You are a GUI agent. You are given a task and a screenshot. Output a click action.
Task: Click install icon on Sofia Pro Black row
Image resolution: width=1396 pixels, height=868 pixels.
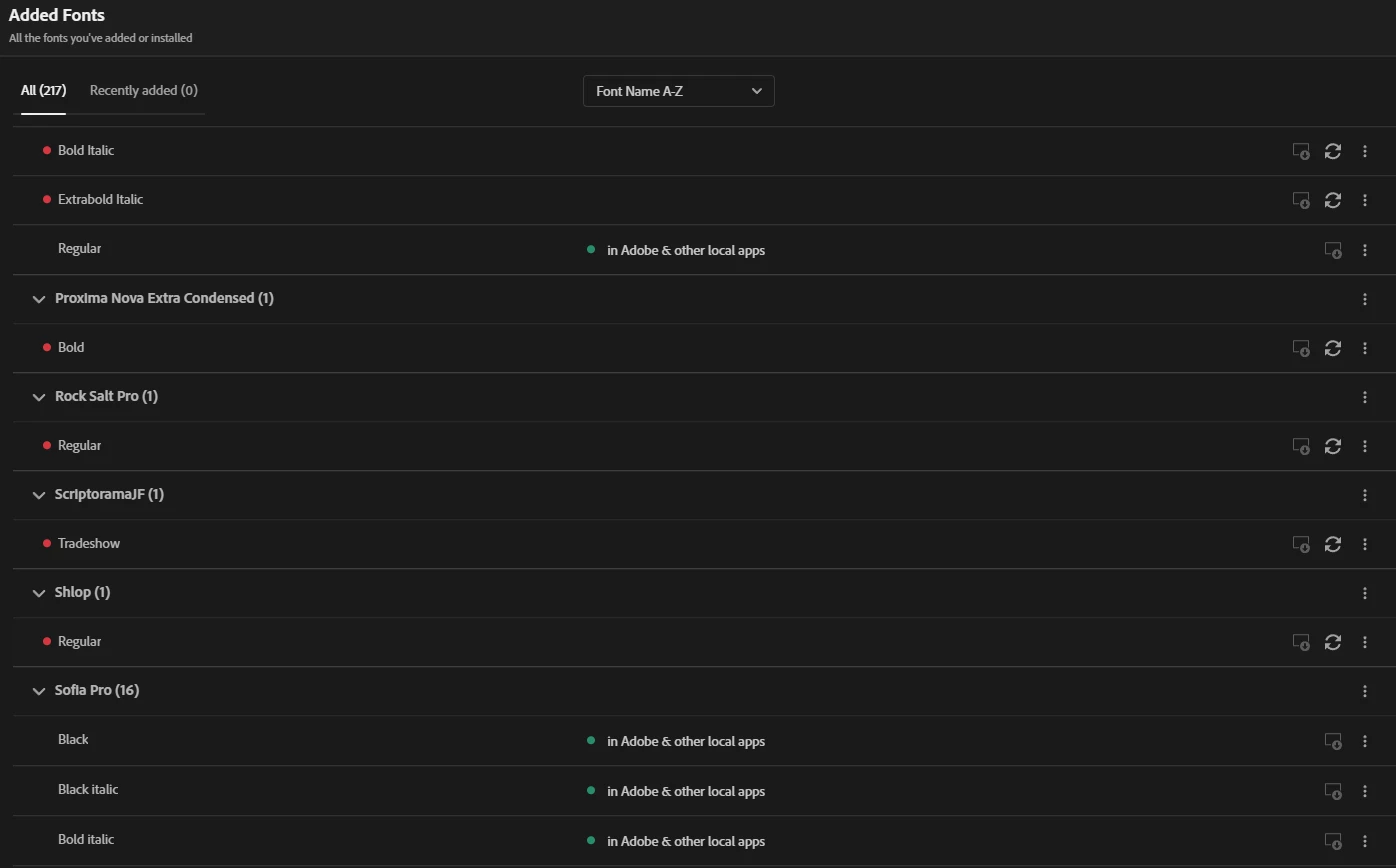(x=1333, y=742)
